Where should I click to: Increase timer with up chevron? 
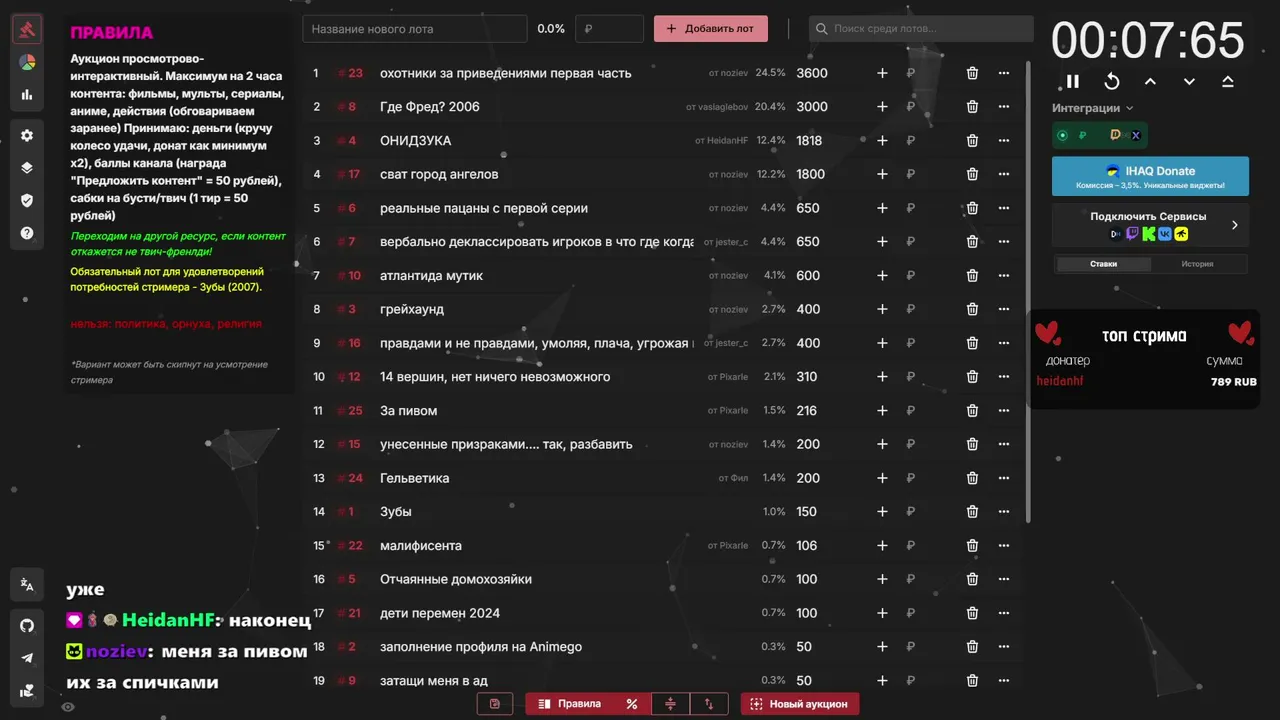pyautogui.click(x=1150, y=82)
